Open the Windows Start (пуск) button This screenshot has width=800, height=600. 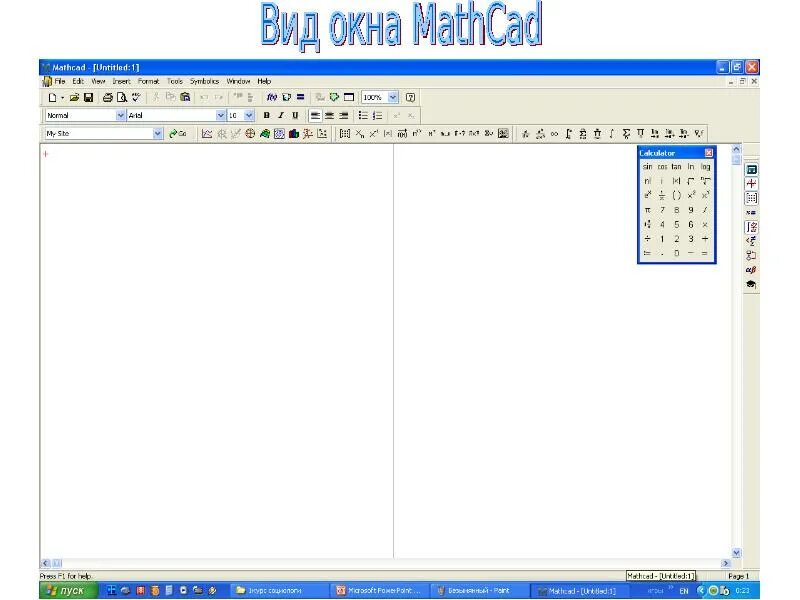pyautogui.click(x=68, y=590)
